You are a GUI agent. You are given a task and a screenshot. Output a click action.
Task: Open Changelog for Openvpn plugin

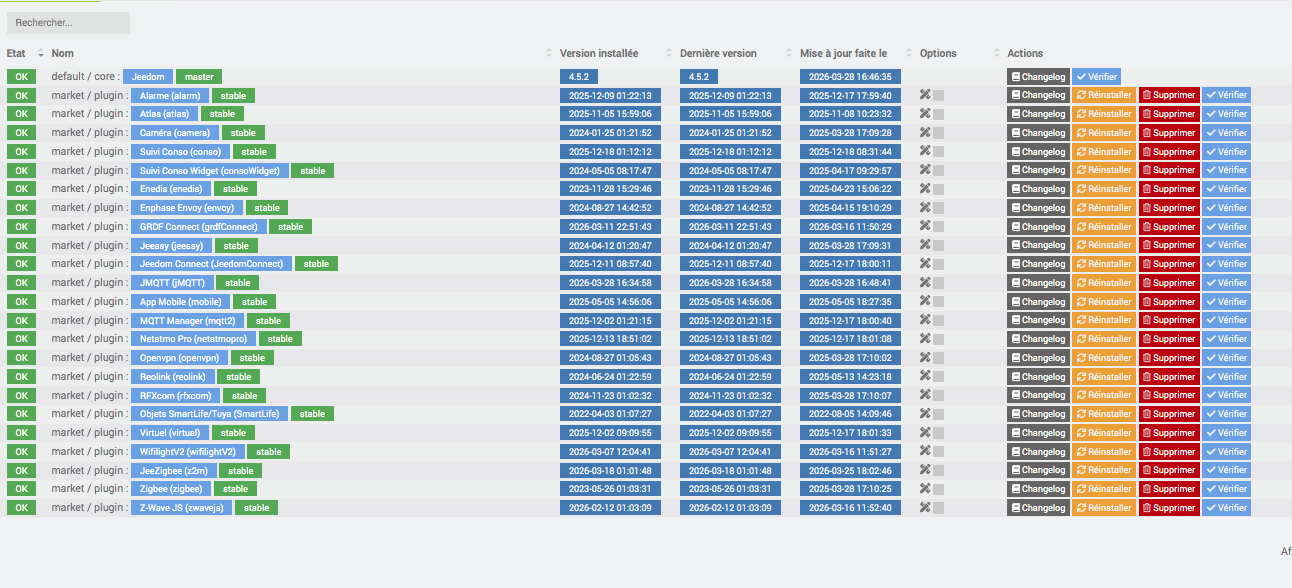coord(1038,358)
